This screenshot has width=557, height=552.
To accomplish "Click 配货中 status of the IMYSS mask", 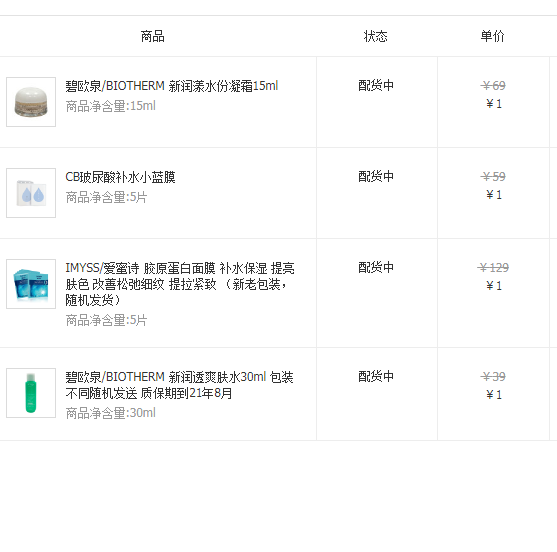I will (376, 267).
